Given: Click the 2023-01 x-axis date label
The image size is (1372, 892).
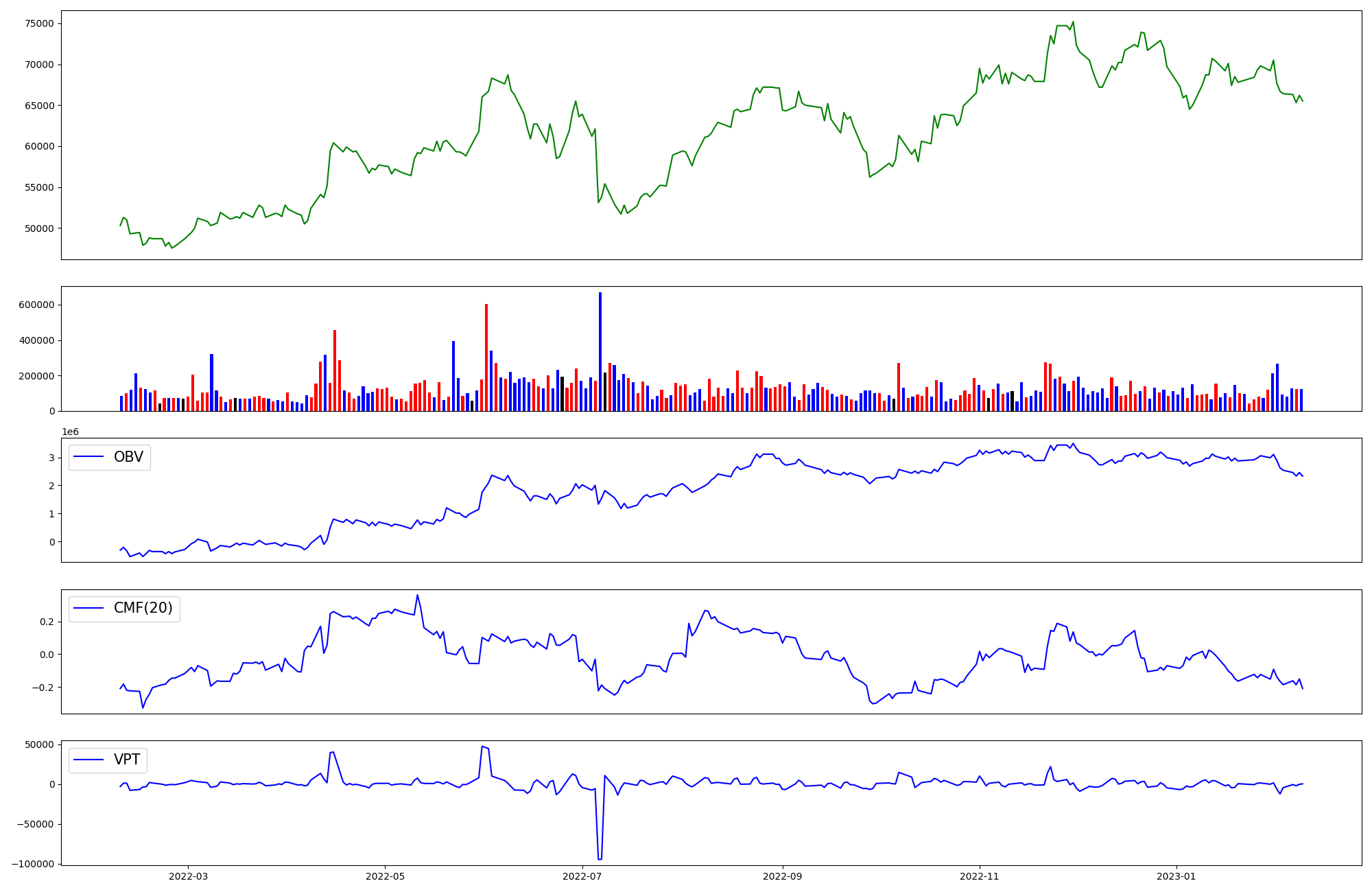Looking at the screenshot, I should (1176, 876).
